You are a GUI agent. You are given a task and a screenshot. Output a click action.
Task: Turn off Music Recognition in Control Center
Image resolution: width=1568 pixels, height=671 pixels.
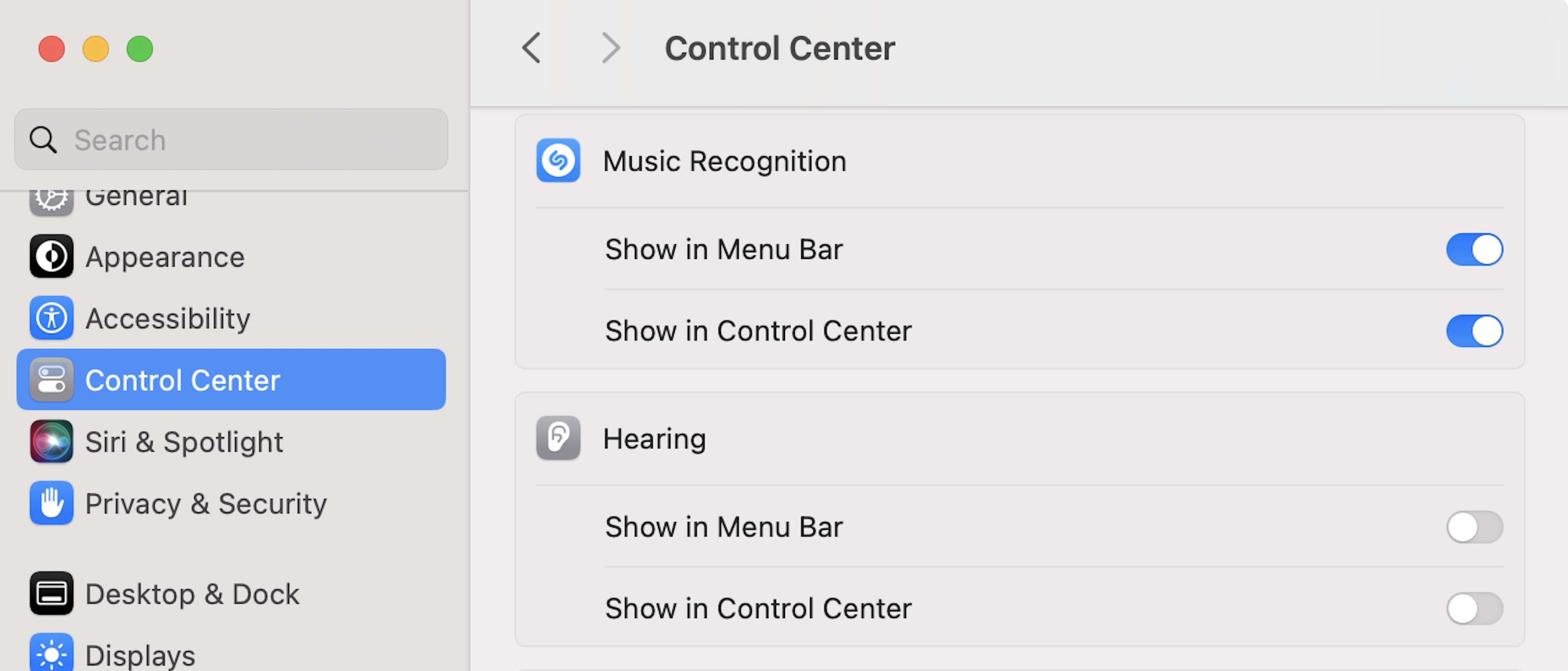click(1474, 331)
